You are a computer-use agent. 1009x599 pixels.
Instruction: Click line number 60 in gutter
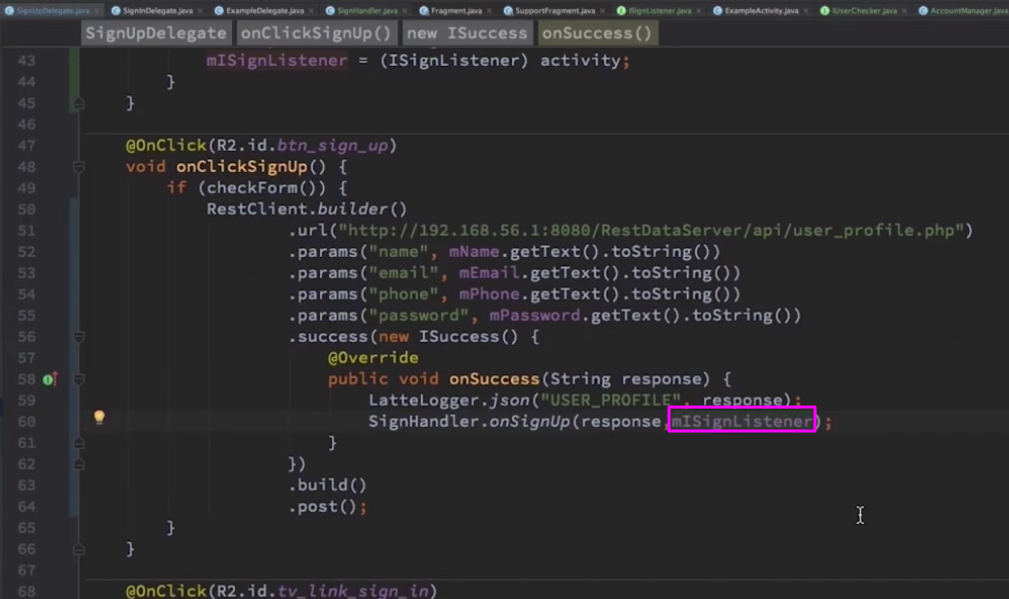[x=26, y=421]
